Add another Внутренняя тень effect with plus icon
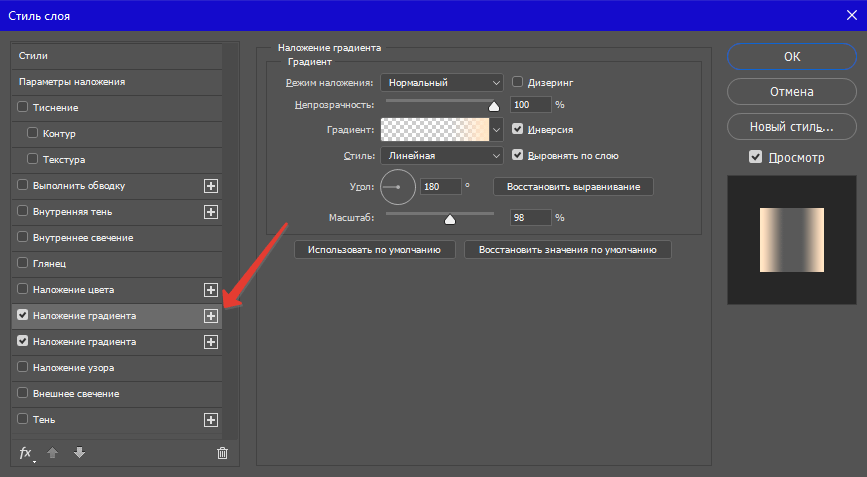The width and height of the screenshot is (867, 477). [211, 212]
